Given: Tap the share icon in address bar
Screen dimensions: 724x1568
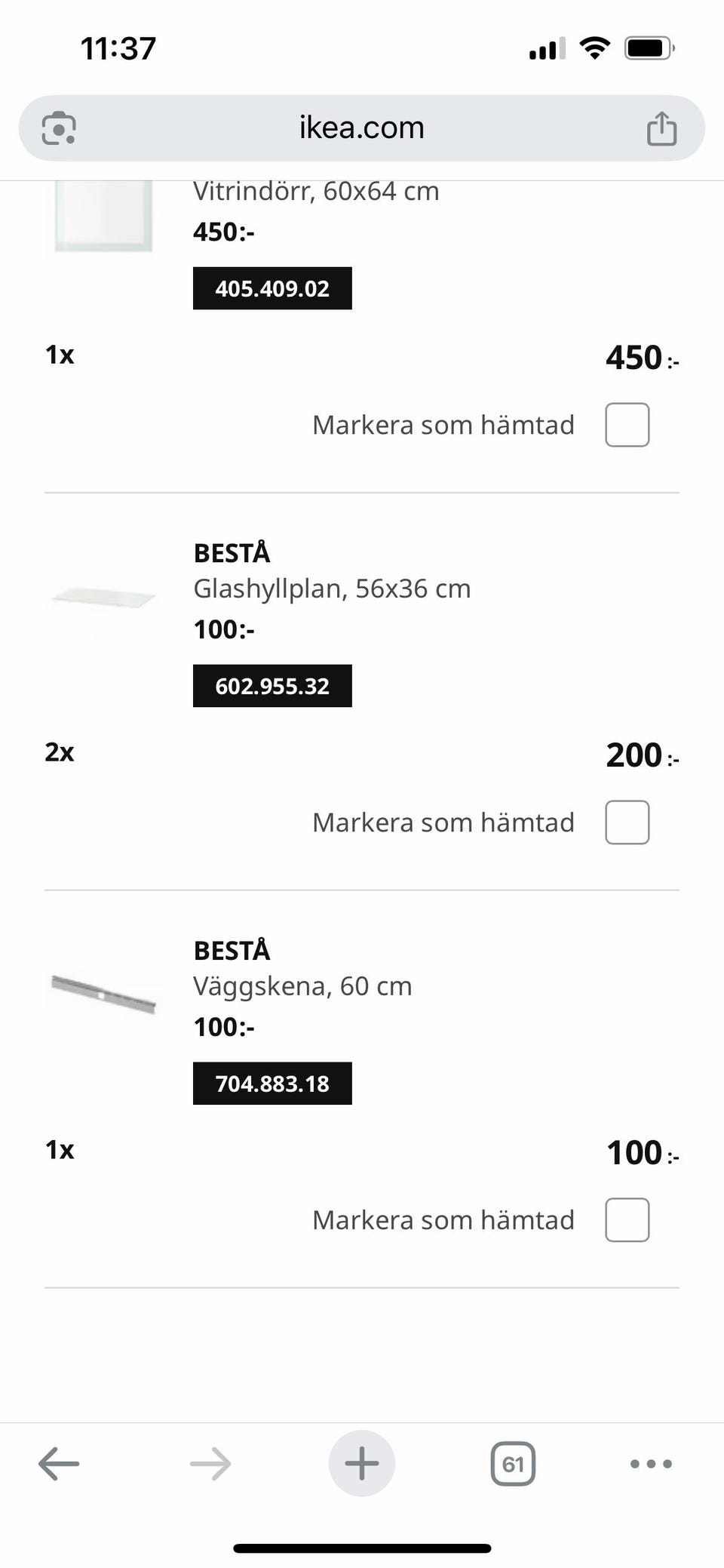Looking at the screenshot, I should [661, 128].
